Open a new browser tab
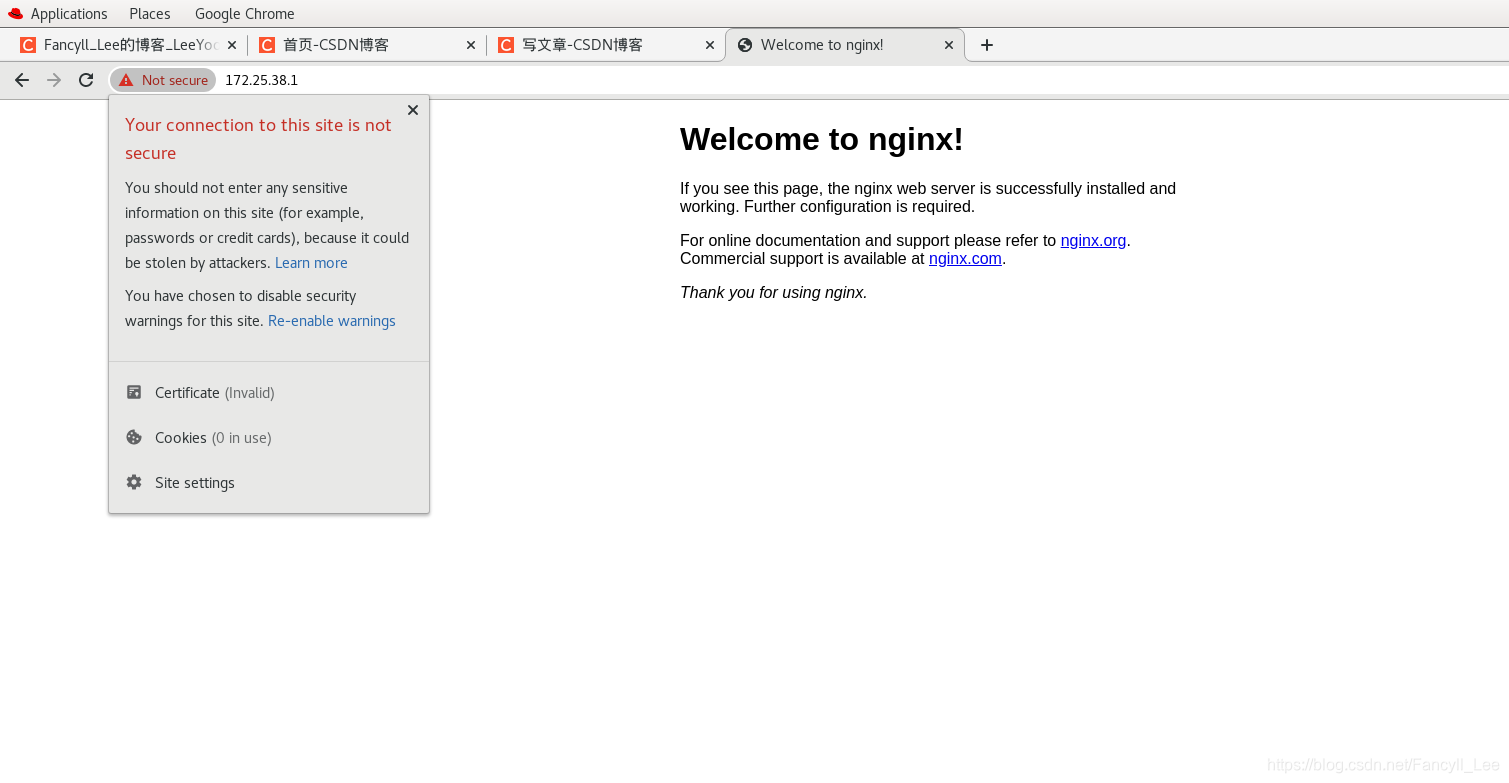Screen dimensions: 1509x783 tap(987, 45)
